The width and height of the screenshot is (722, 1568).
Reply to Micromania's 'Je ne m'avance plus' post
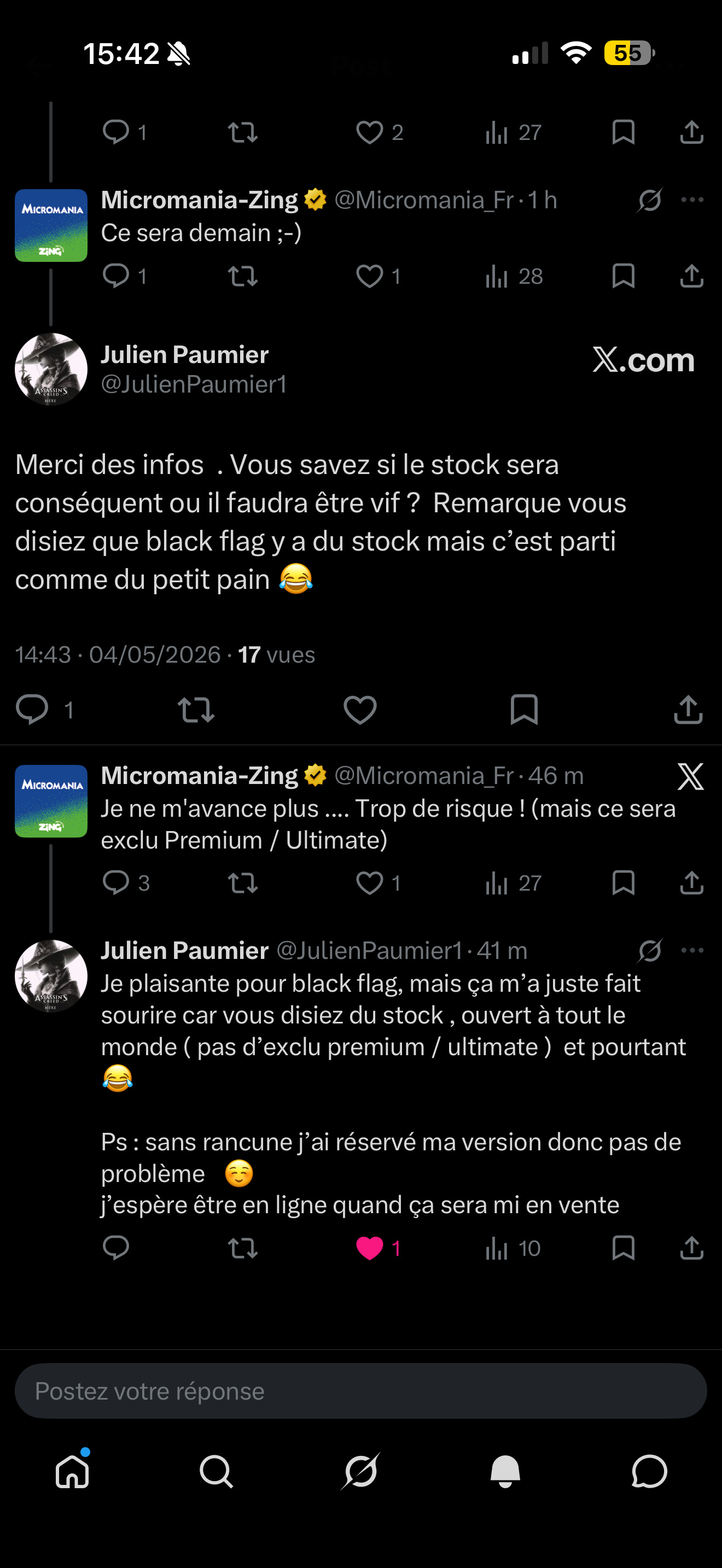pyautogui.click(x=115, y=882)
